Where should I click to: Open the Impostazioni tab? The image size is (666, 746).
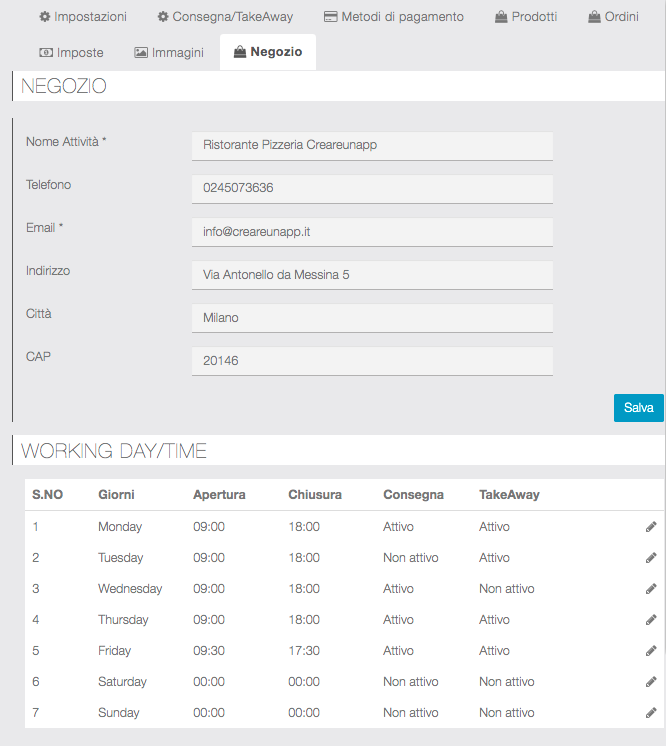[83, 17]
